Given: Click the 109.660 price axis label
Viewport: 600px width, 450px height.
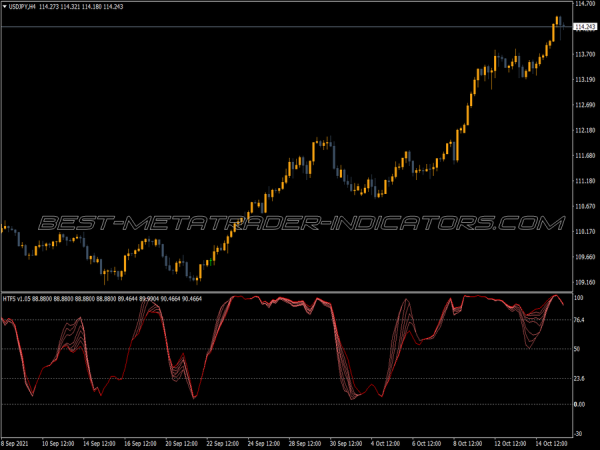Looking at the screenshot, I should [x=585, y=257].
